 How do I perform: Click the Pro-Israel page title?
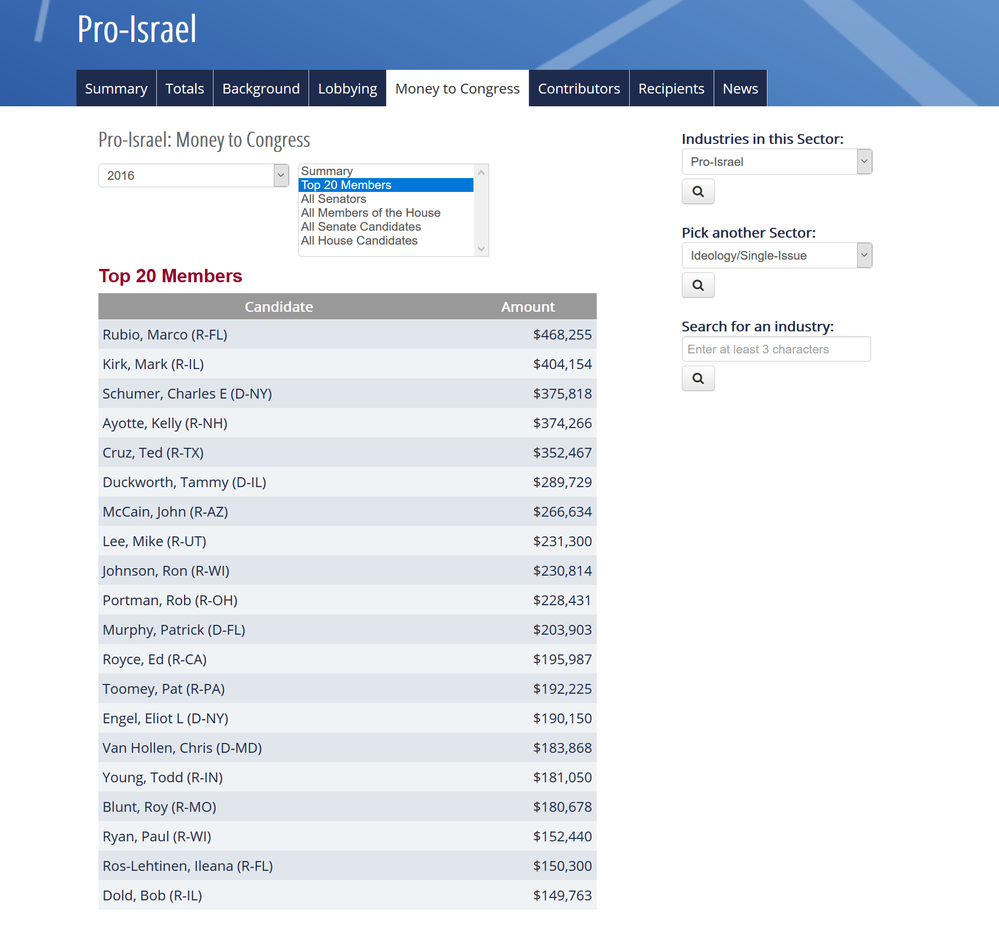pyautogui.click(x=136, y=29)
